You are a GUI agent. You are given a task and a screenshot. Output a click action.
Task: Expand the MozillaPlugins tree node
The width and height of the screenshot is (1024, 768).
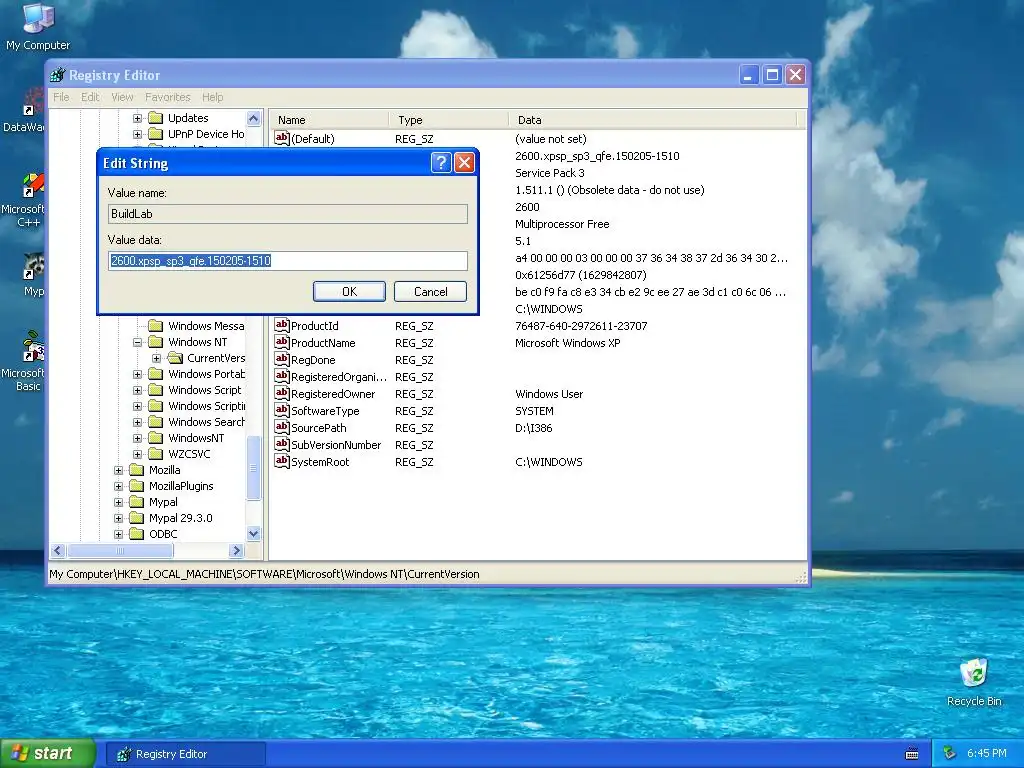click(x=118, y=486)
